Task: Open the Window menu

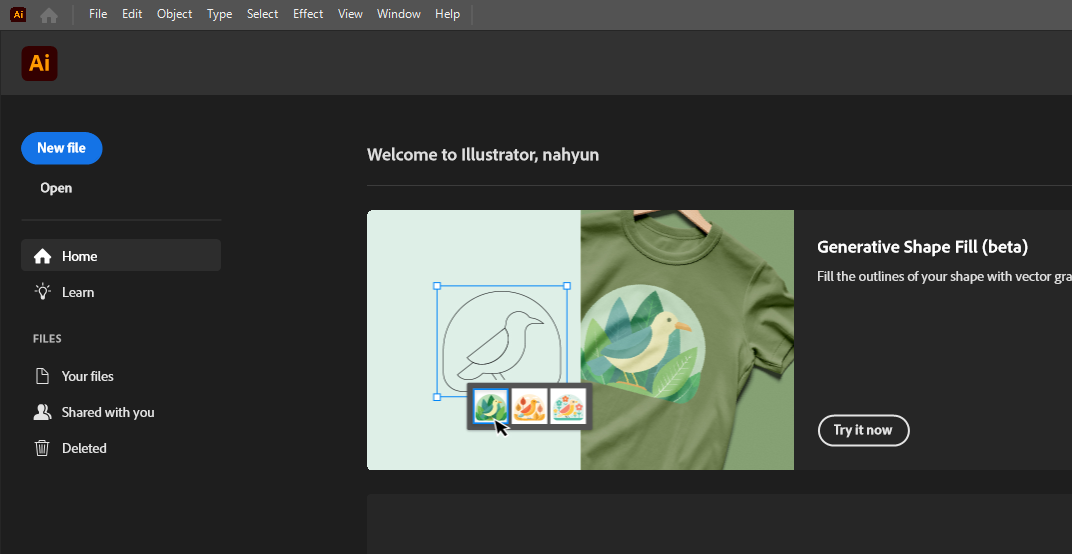Action: pos(399,14)
